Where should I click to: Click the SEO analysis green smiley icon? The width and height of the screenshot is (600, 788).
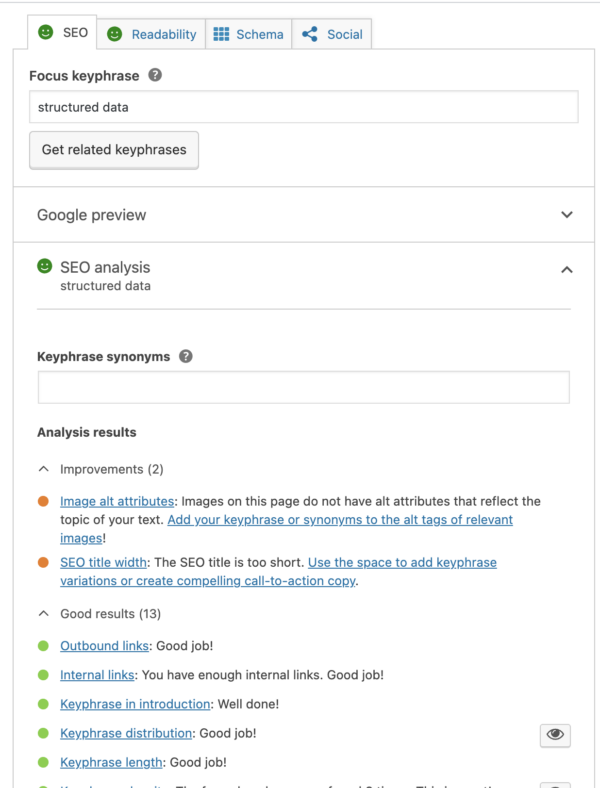(45, 266)
